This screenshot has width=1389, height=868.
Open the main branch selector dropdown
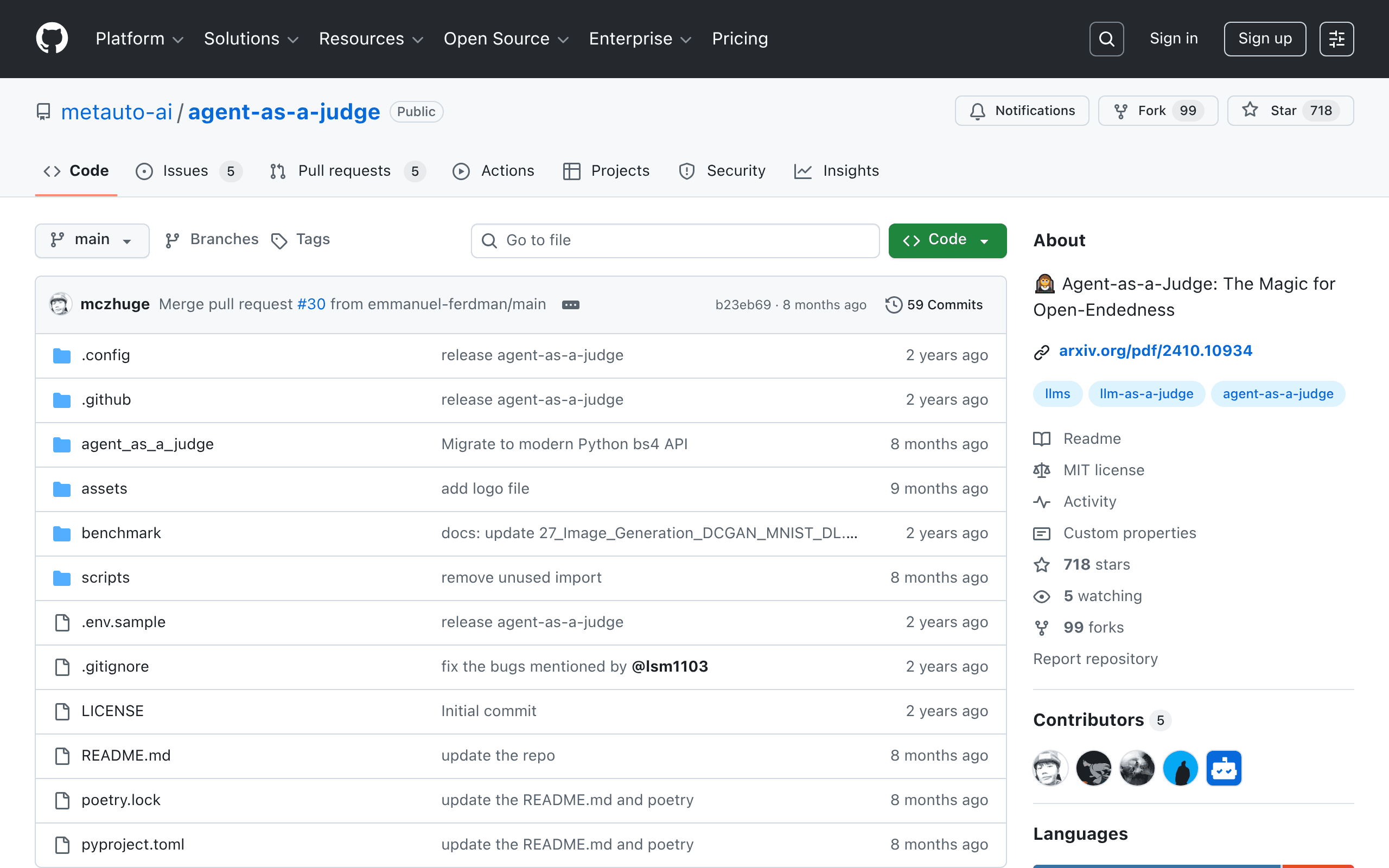(92, 240)
